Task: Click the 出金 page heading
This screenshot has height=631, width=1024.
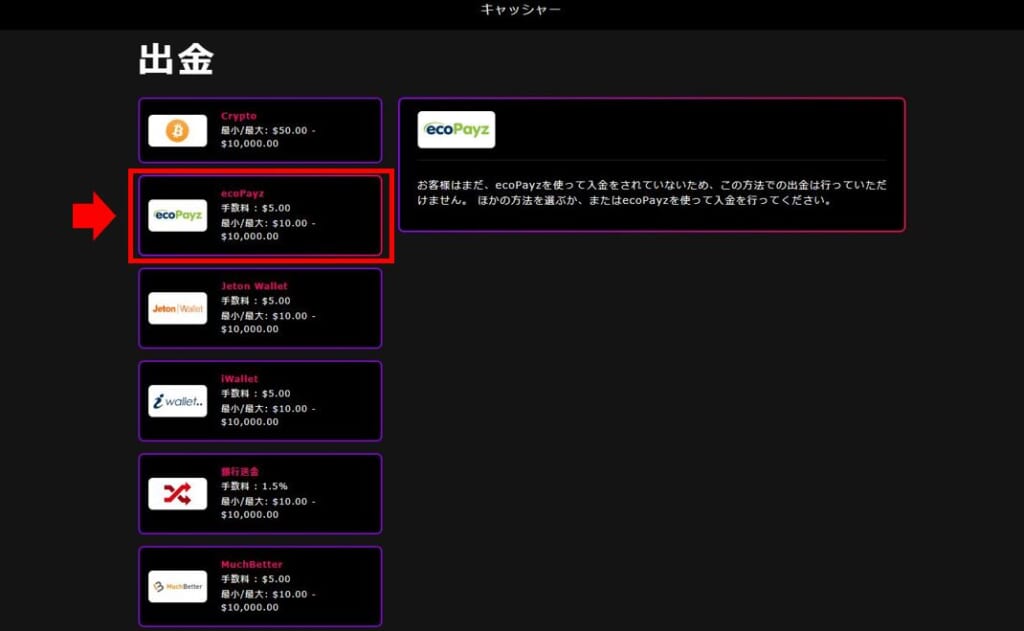Action: coord(176,59)
